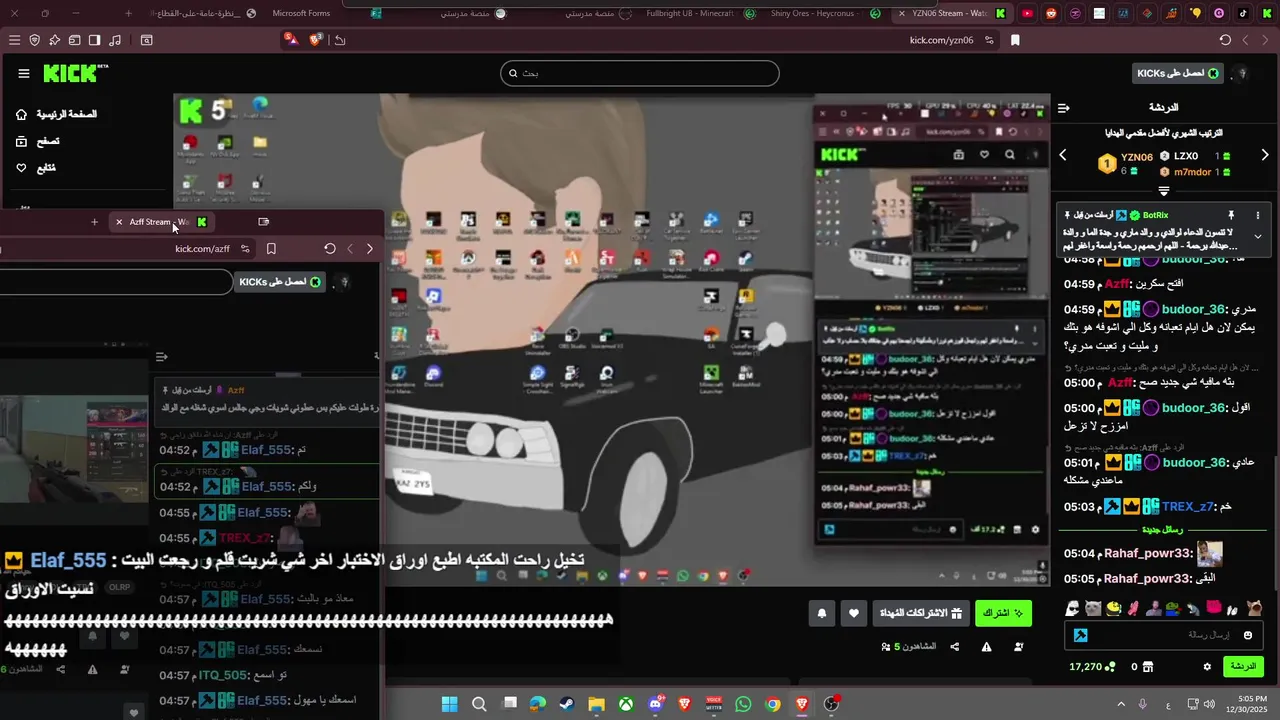Reload the page in browser toolbar
The image size is (1280, 720).
coord(1225,40)
